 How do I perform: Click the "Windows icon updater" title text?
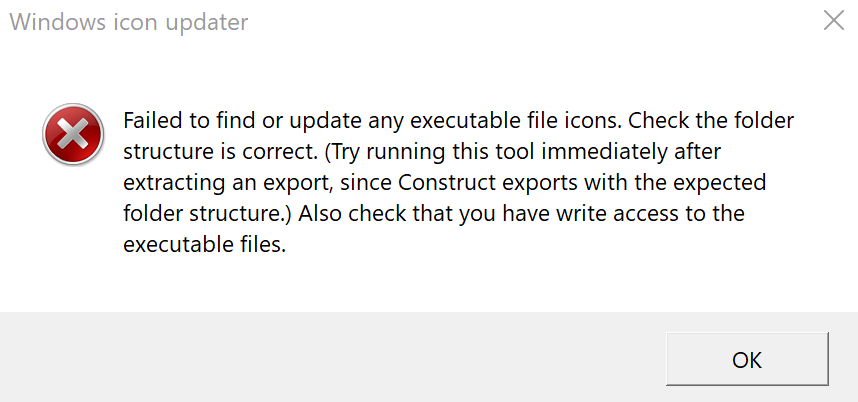129,22
